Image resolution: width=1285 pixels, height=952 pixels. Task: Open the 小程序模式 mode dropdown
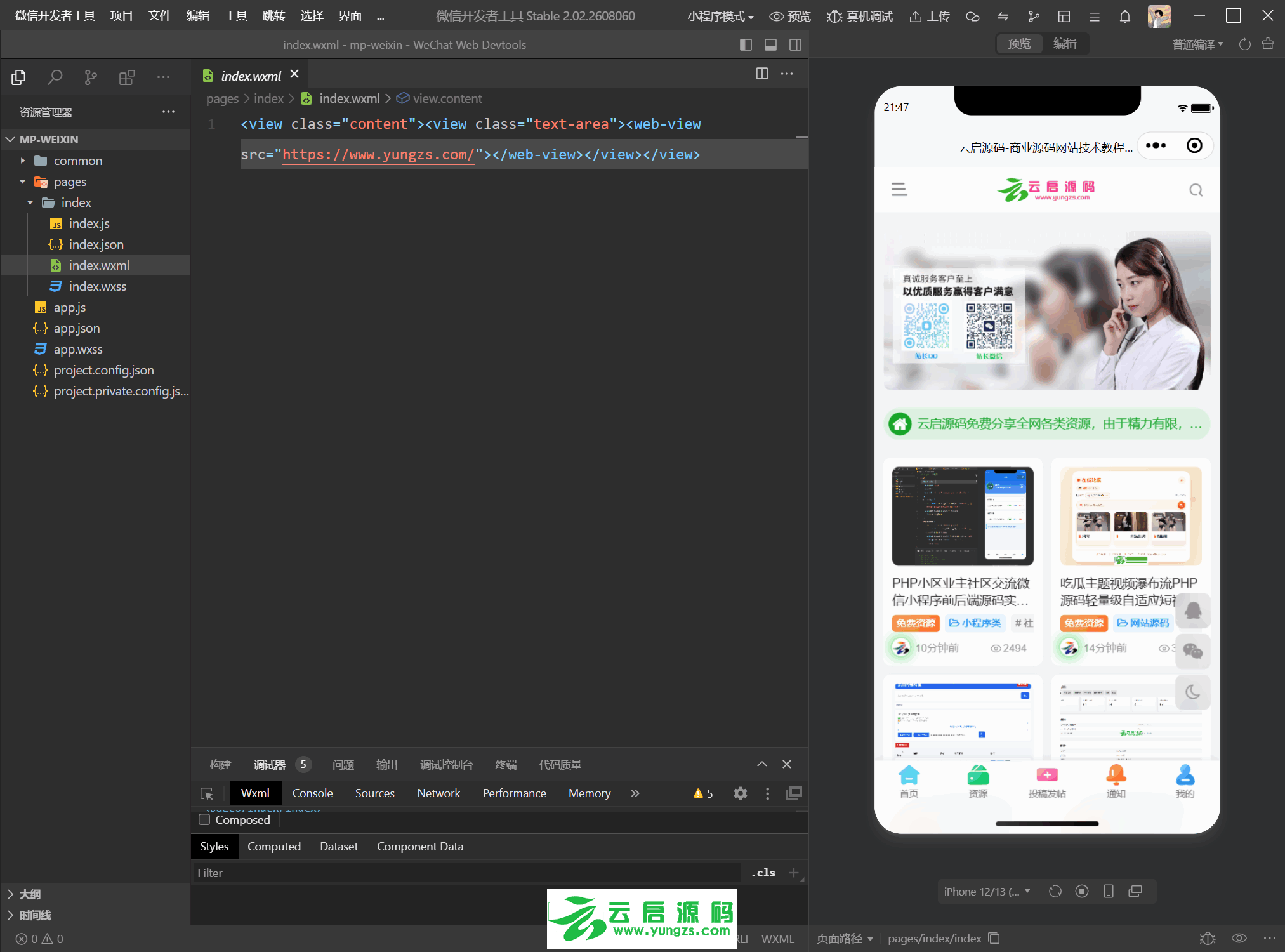pyautogui.click(x=720, y=17)
